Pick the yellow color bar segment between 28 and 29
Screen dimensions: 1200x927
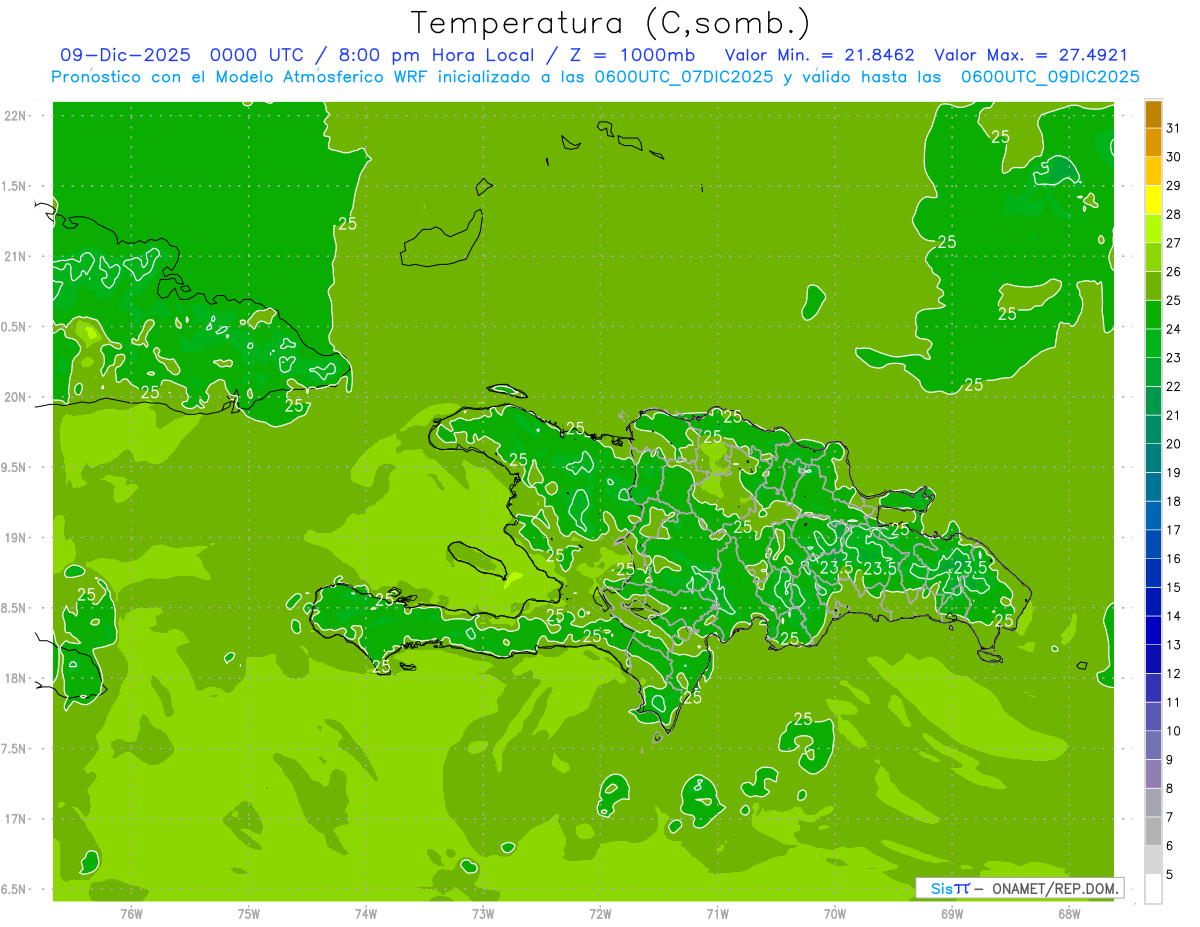[1153, 200]
